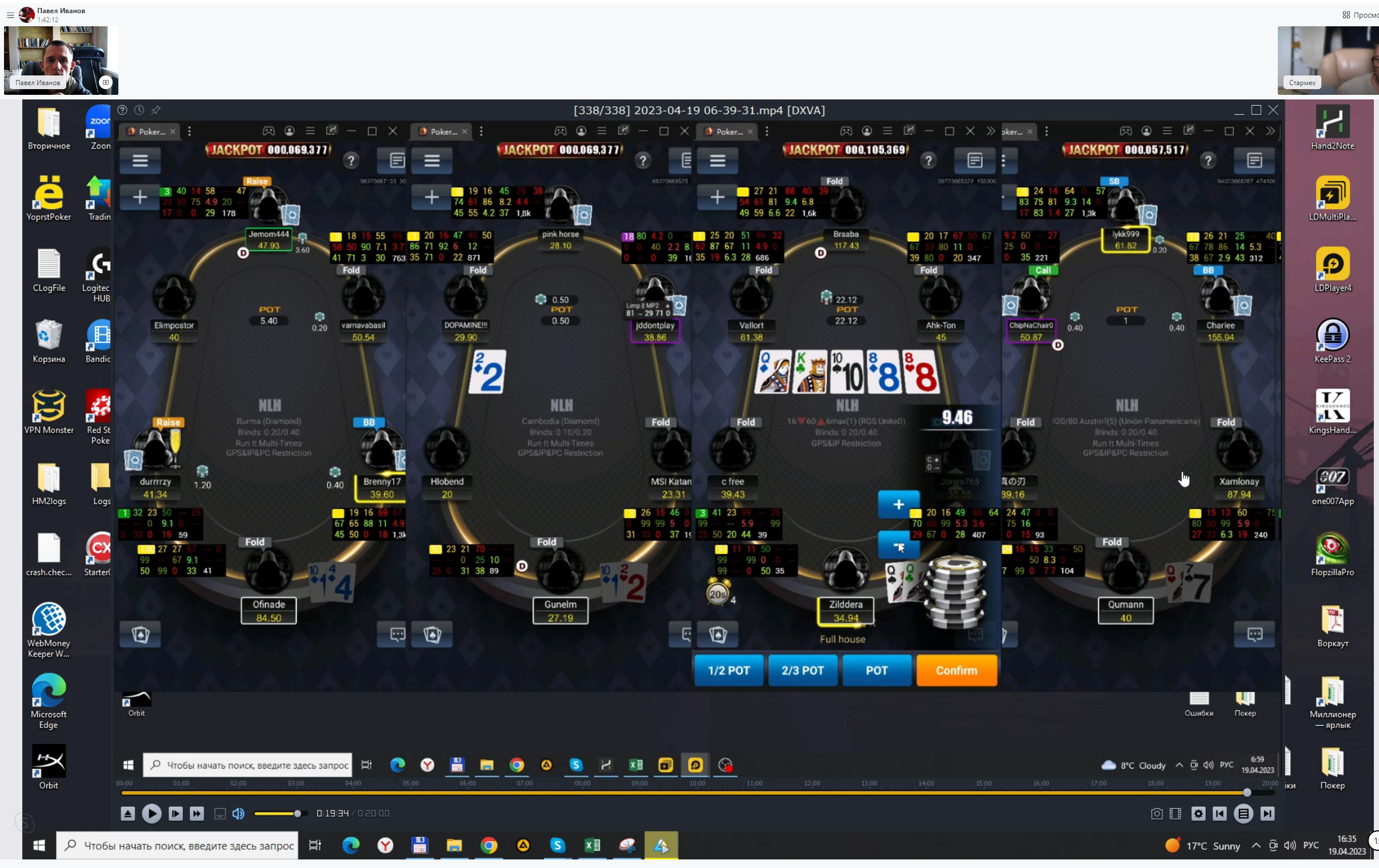
Task: Open the hamburger menu on Ofinade's poker table
Action: tap(140, 161)
